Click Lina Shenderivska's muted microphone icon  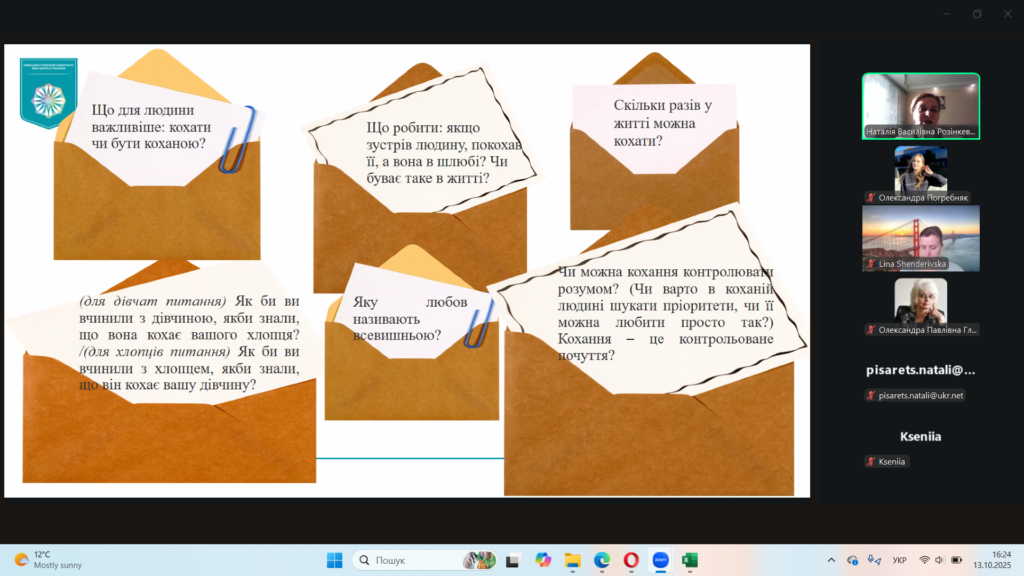pyautogui.click(x=871, y=265)
